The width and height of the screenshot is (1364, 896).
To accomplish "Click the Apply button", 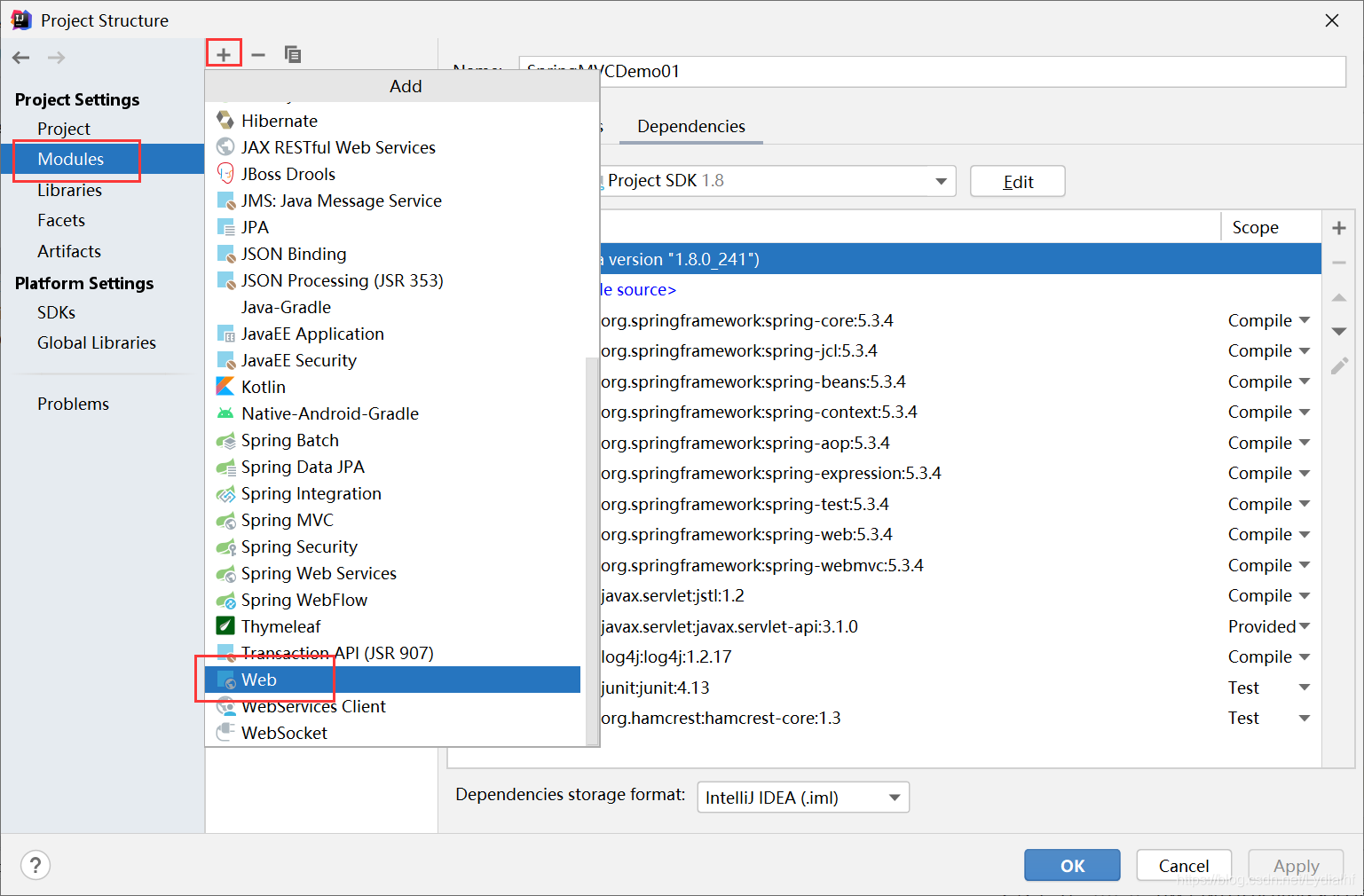I will tap(1296, 865).
